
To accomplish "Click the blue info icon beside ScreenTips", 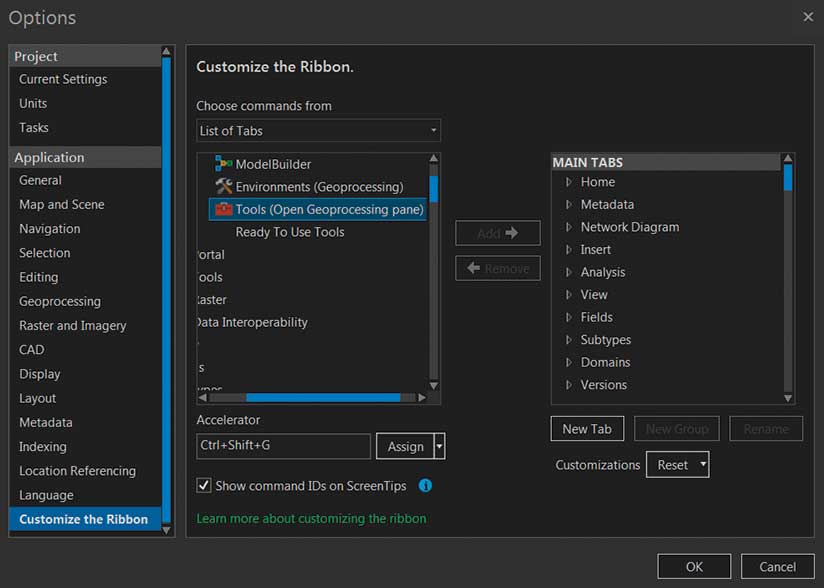I will click(425, 486).
